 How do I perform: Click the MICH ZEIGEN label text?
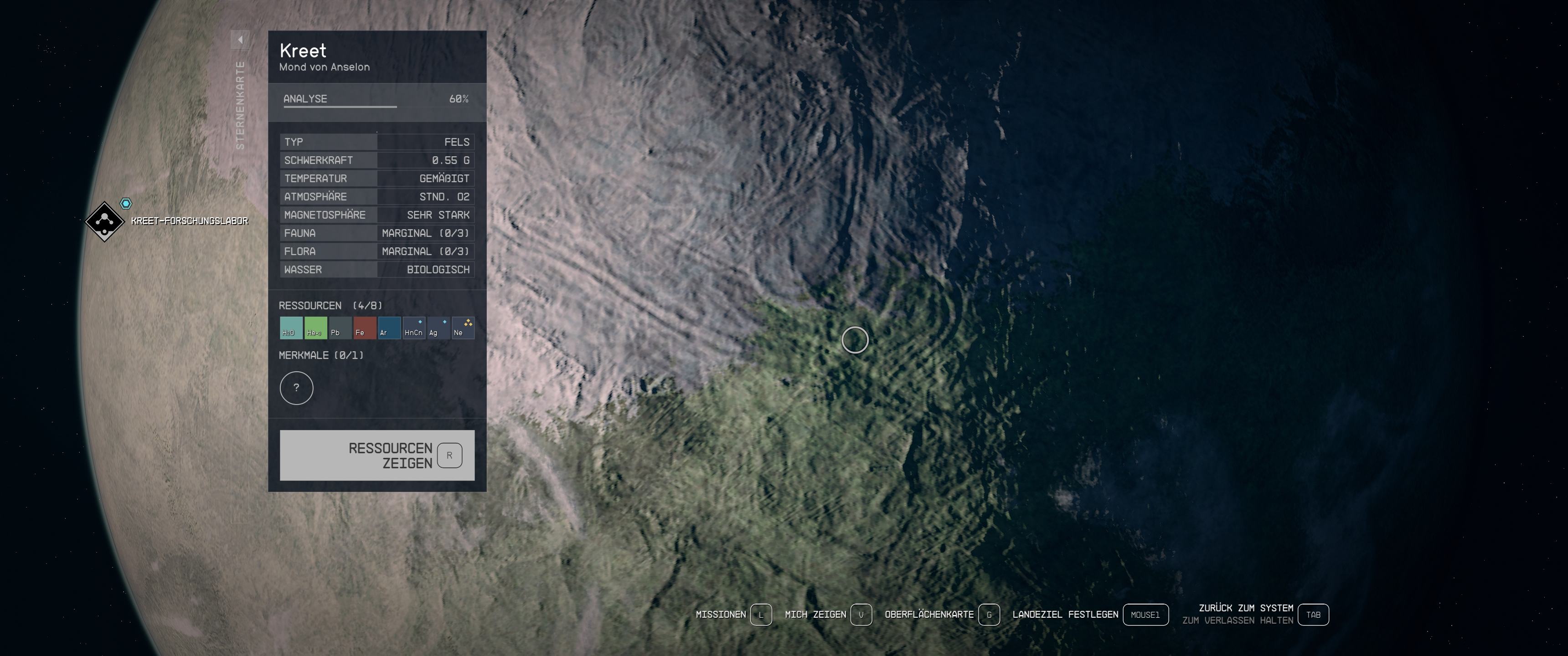click(x=815, y=615)
